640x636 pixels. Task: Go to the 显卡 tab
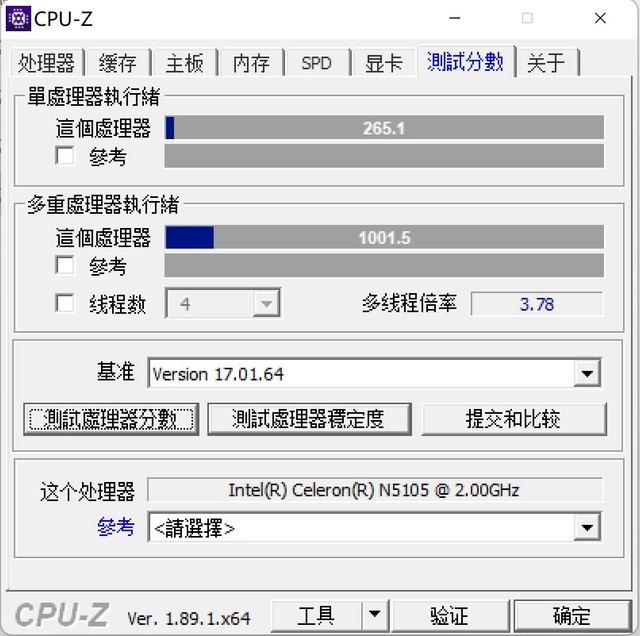384,63
